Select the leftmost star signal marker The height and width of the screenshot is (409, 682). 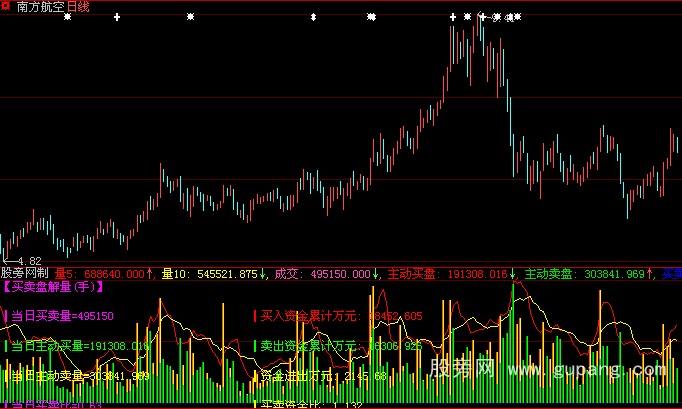[x=67, y=17]
